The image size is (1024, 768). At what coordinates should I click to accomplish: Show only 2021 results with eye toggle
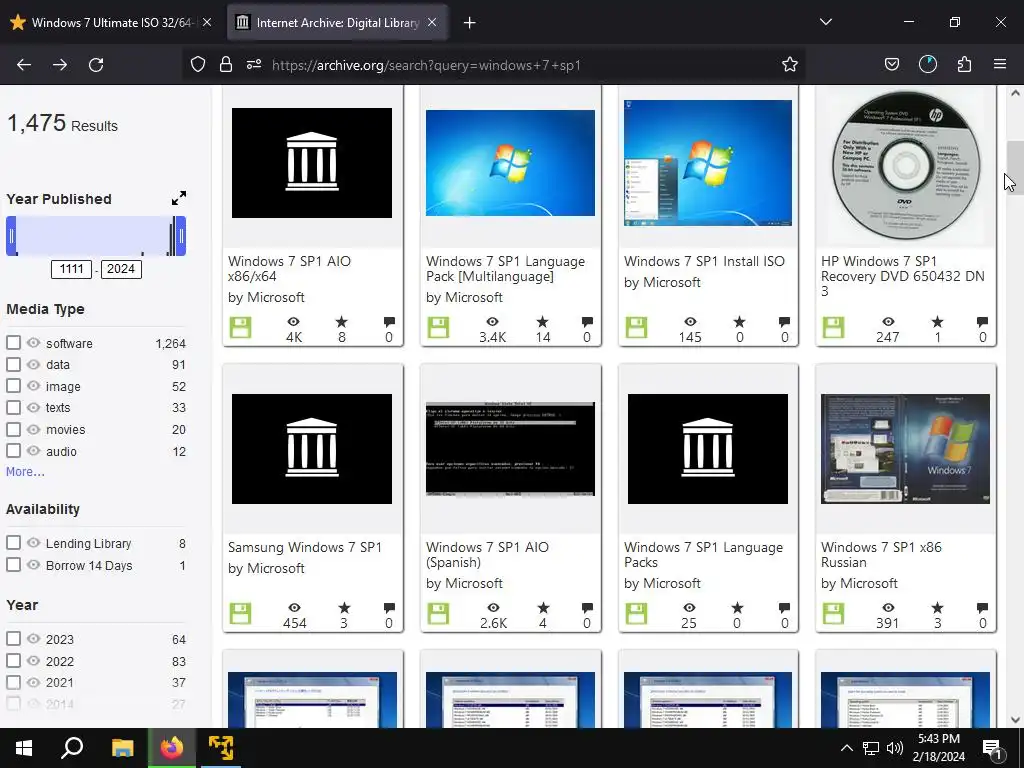[x=33, y=682]
